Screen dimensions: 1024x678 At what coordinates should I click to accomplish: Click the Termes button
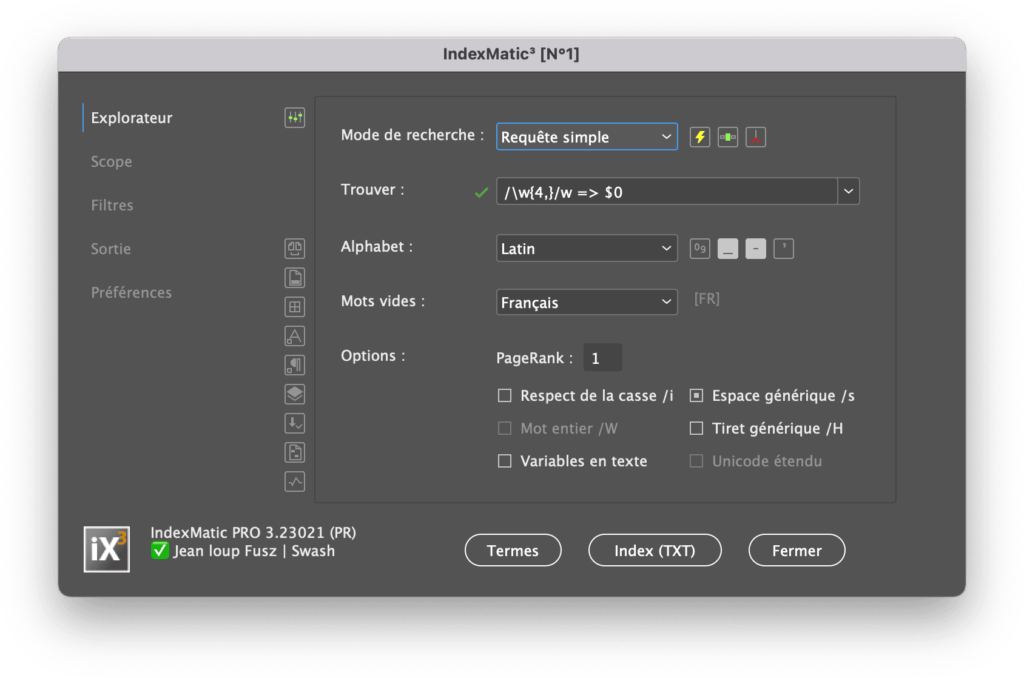tap(513, 551)
